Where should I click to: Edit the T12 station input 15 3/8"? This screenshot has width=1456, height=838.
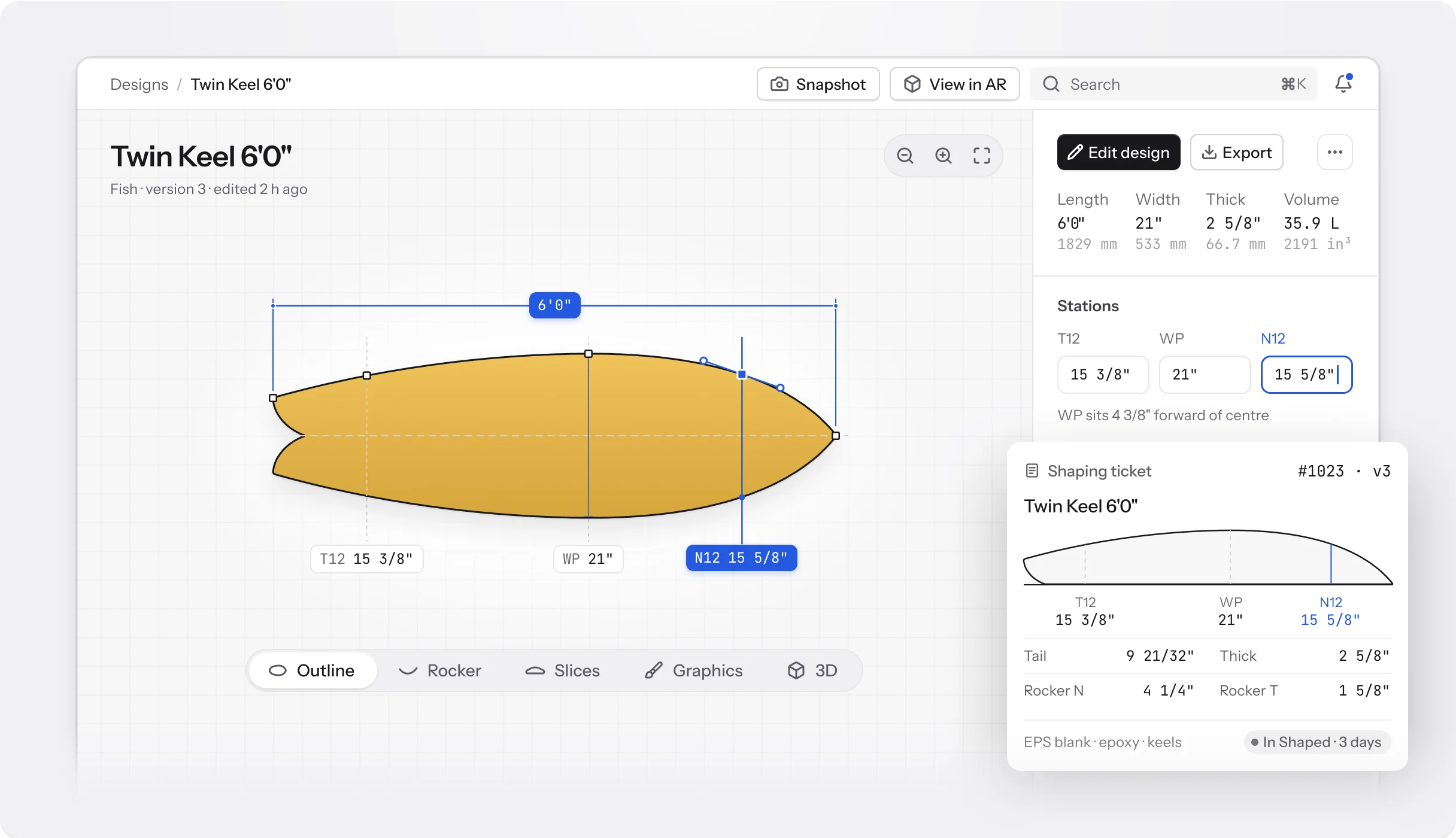coord(1103,375)
